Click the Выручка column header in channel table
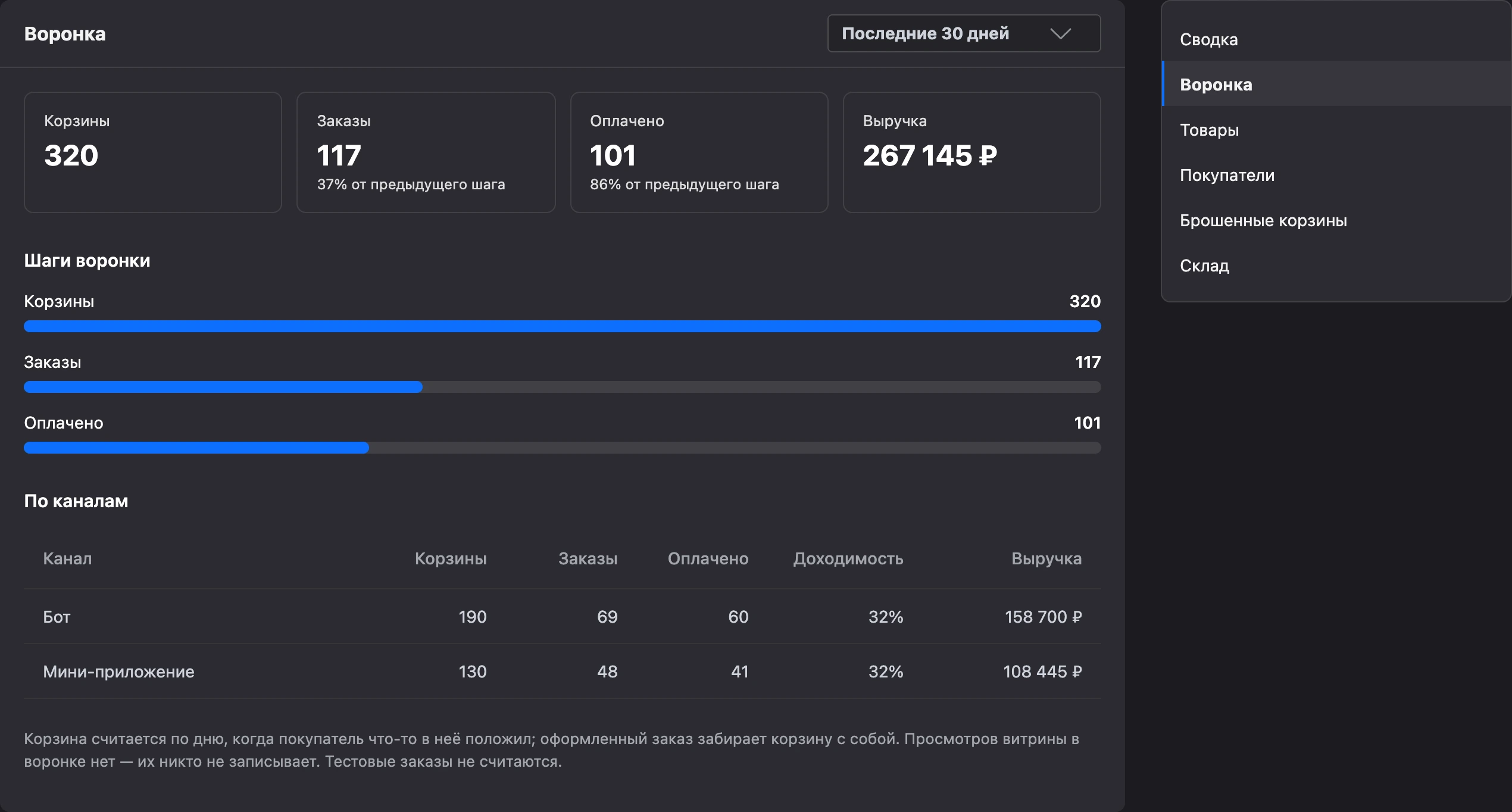Viewport: 1512px width, 812px height. 1046,558
